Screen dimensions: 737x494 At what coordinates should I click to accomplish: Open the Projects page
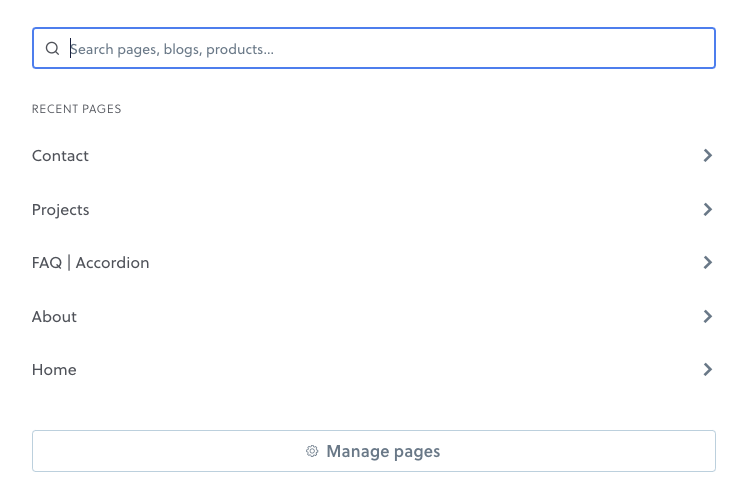pos(374,209)
